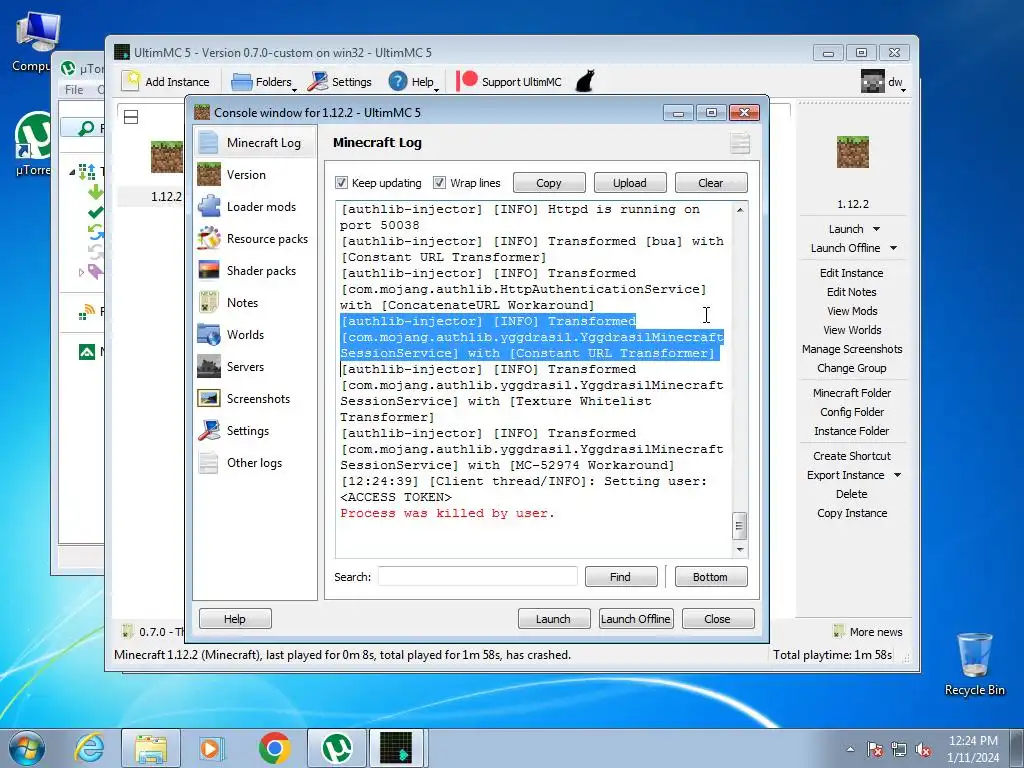Show hidden system tray icons arrow
Viewport: 1024px width, 768px height.
[850, 749]
